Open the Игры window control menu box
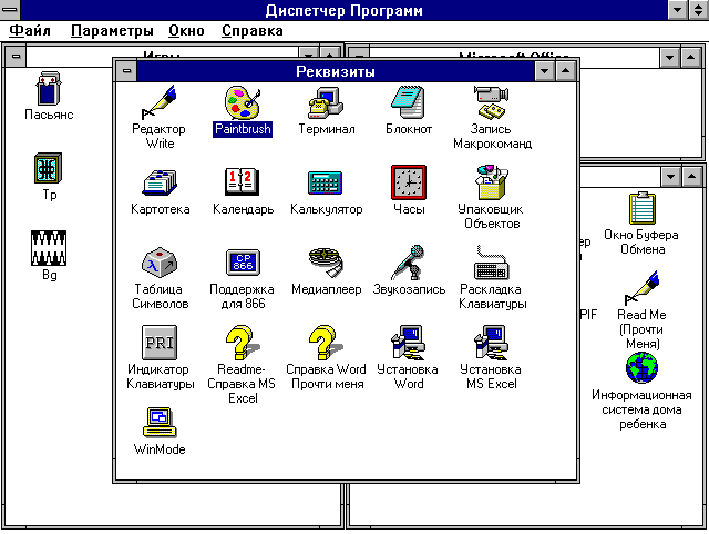709x534 pixels. (x=16, y=57)
